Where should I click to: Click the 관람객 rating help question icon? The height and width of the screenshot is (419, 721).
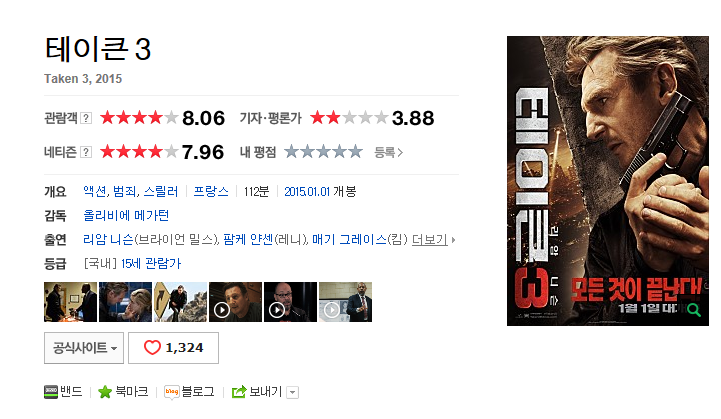pos(86,118)
